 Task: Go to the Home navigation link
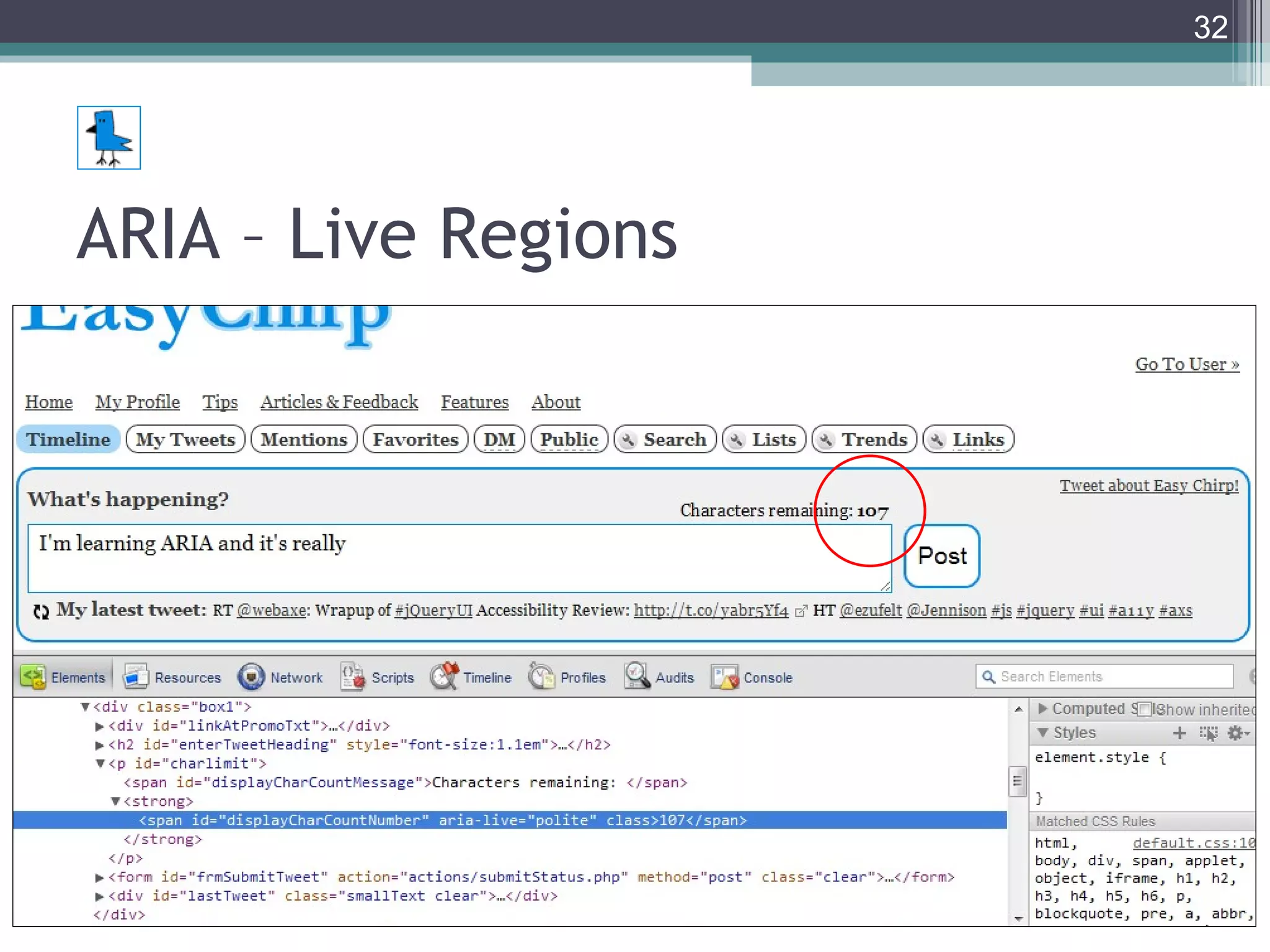point(49,402)
